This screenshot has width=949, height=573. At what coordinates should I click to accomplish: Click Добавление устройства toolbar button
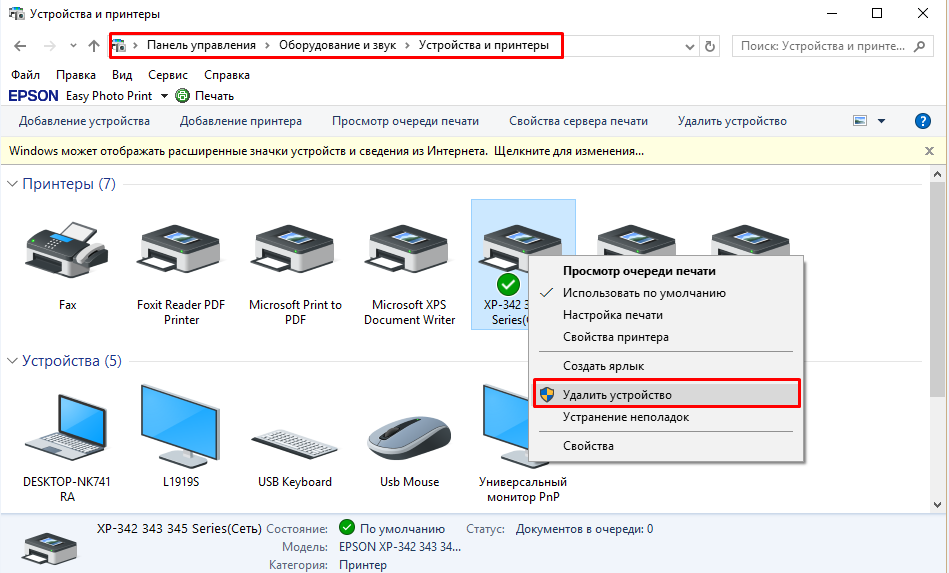tap(84, 121)
